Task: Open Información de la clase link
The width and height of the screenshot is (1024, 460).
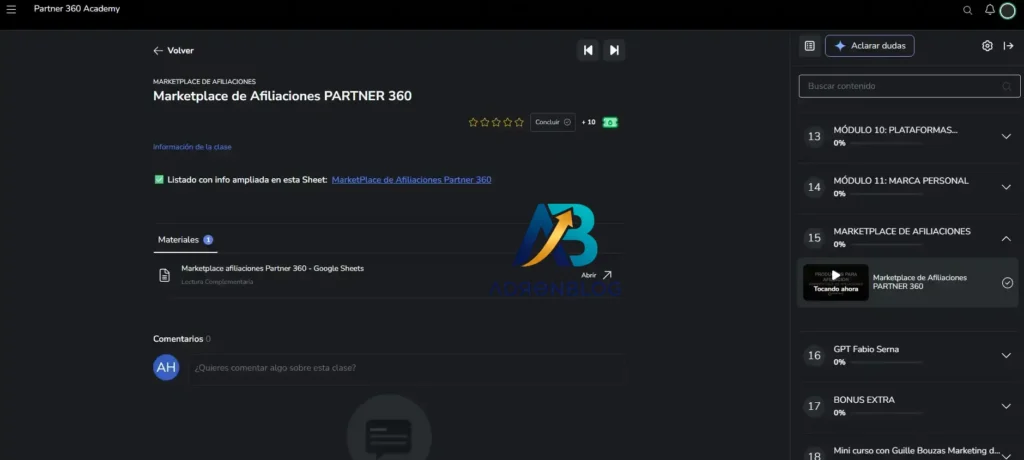Action: coord(192,147)
